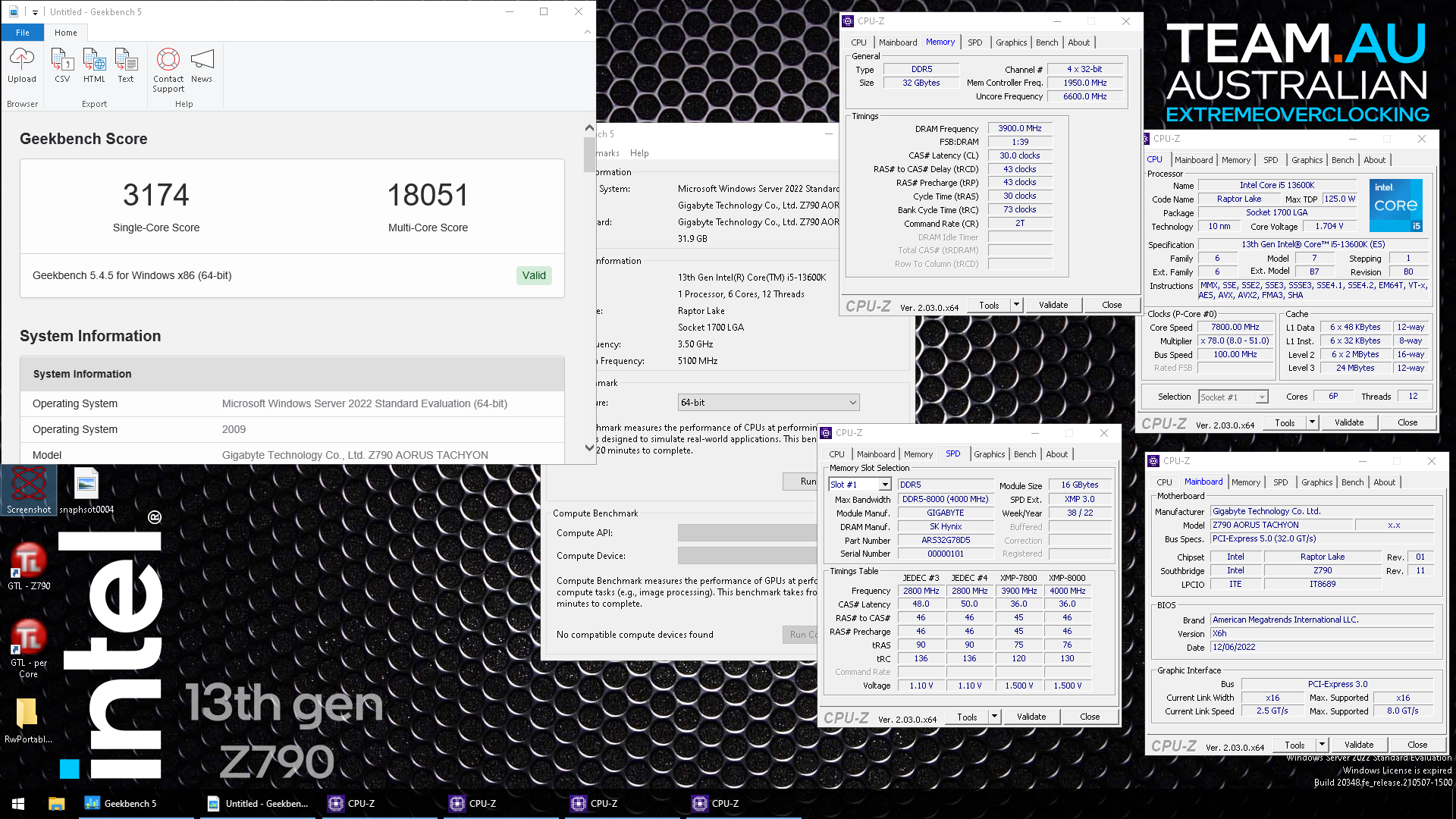Screen dimensions: 1456x819
Task: Click the Compute API field
Action: [x=748, y=533]
